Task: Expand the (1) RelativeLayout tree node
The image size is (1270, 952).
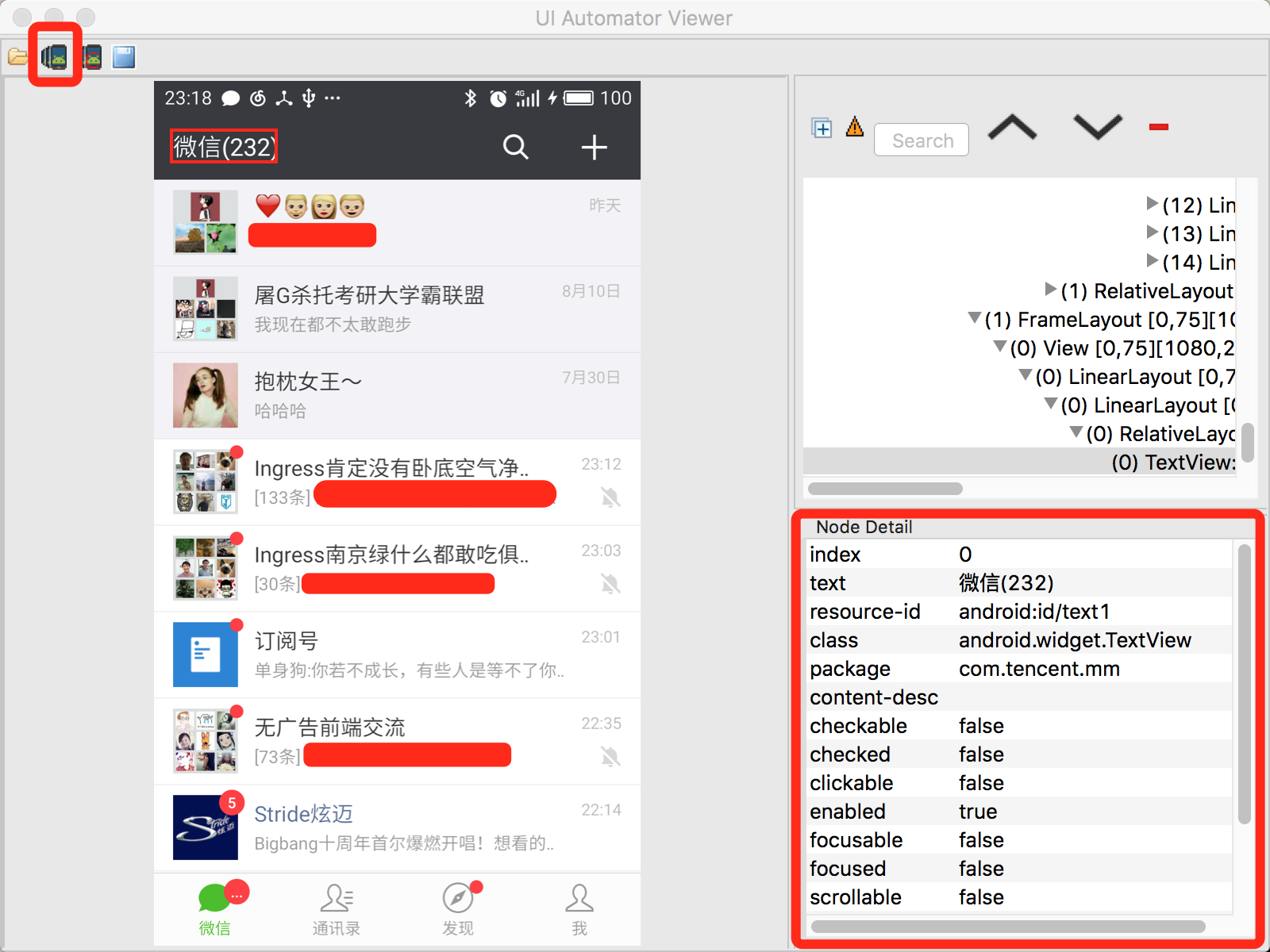Action: pyautogui.click(x=1050, y=290)
